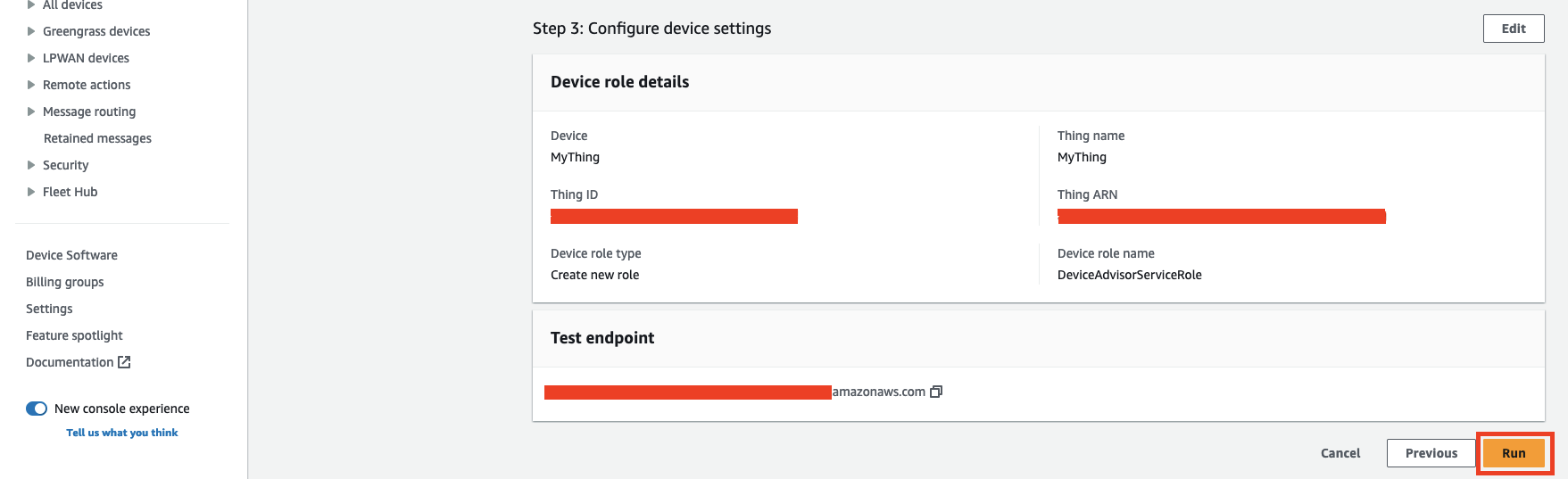
Task: Click the Run button
Action: (1514, 453)
